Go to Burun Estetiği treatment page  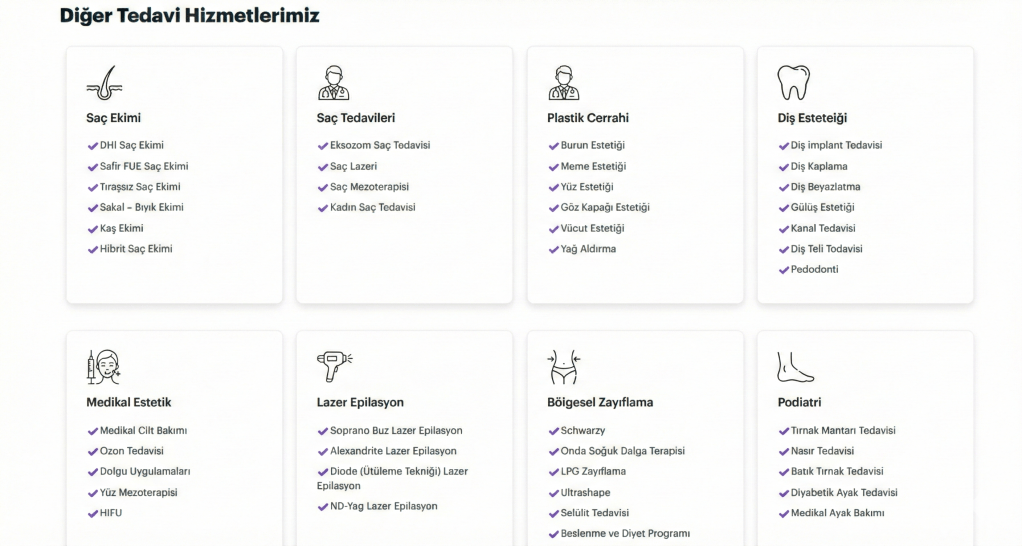point(592,146)
